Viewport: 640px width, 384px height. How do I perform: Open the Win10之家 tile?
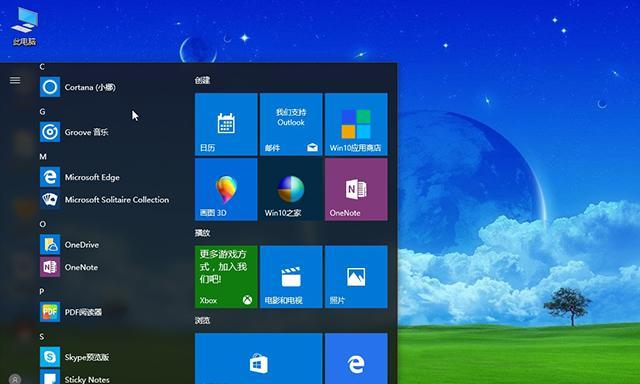click(291, 189)
